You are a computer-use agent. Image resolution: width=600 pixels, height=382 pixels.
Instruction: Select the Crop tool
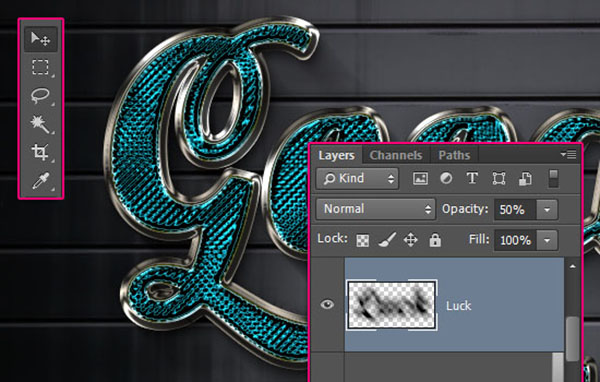41,152
